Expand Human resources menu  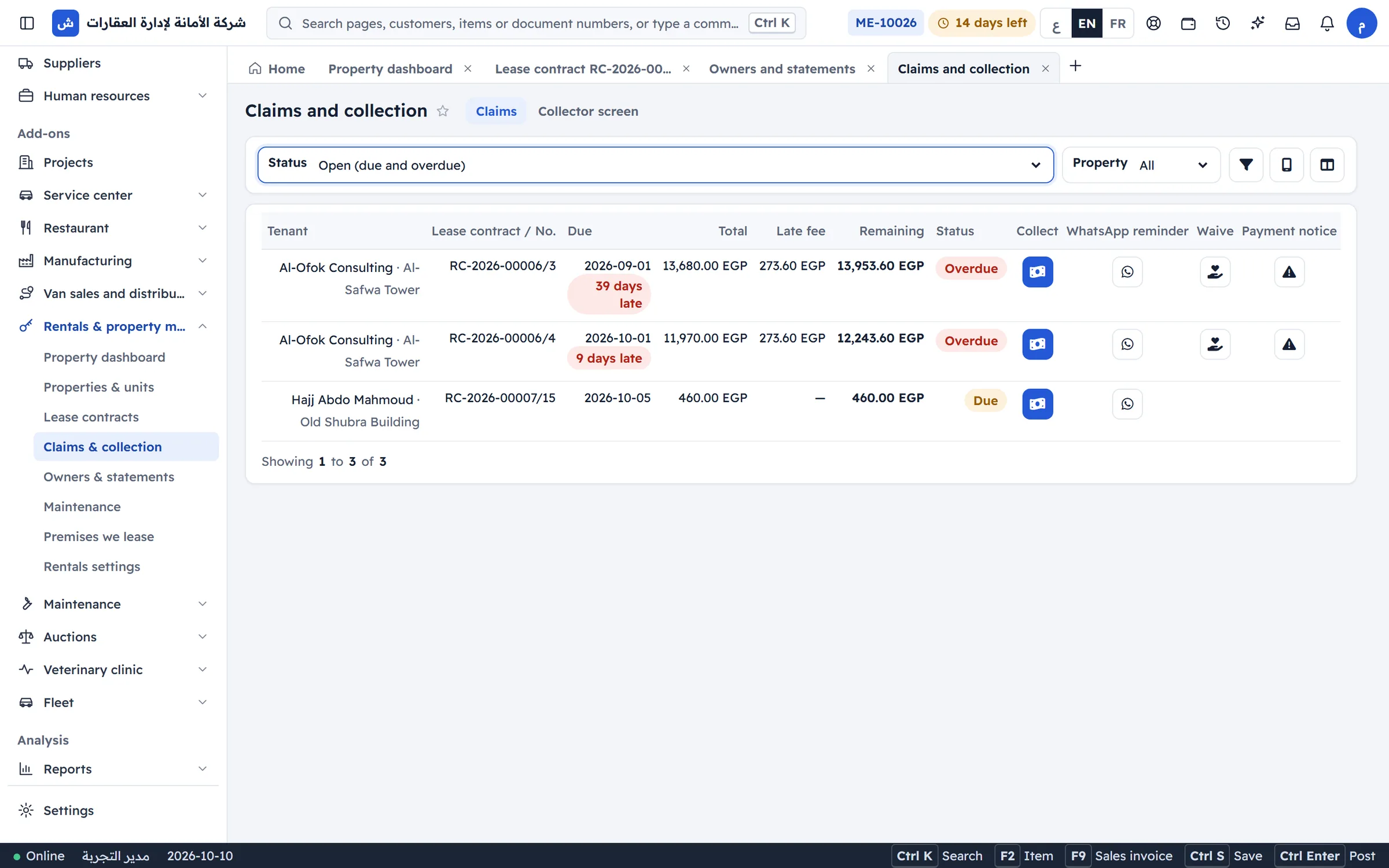point(113,96)
